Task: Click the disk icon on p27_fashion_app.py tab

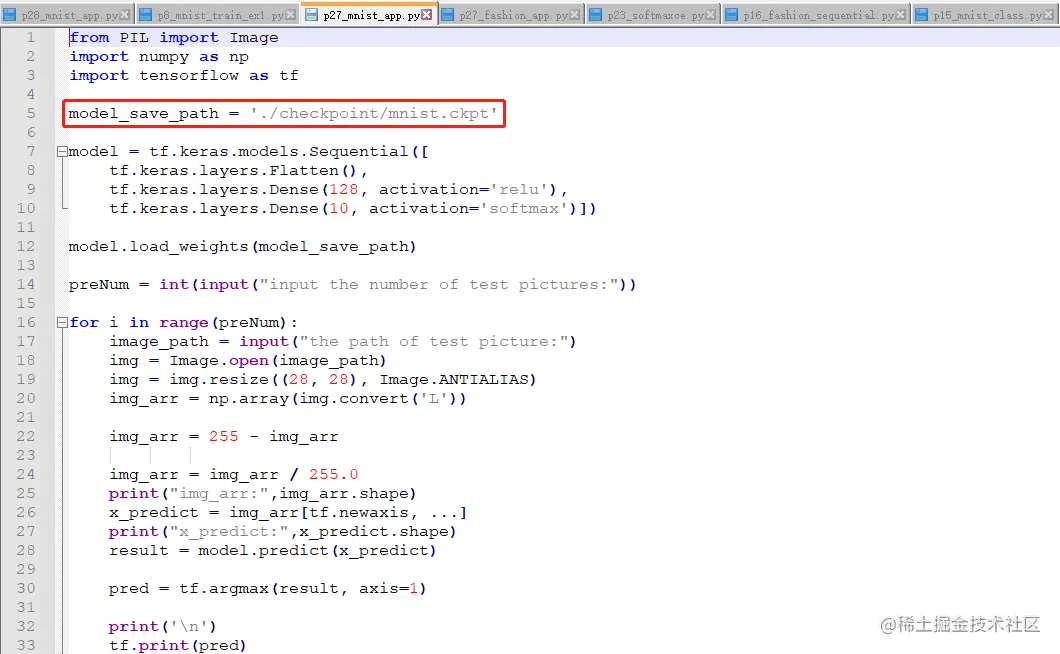Action: [x=448, y=15]
